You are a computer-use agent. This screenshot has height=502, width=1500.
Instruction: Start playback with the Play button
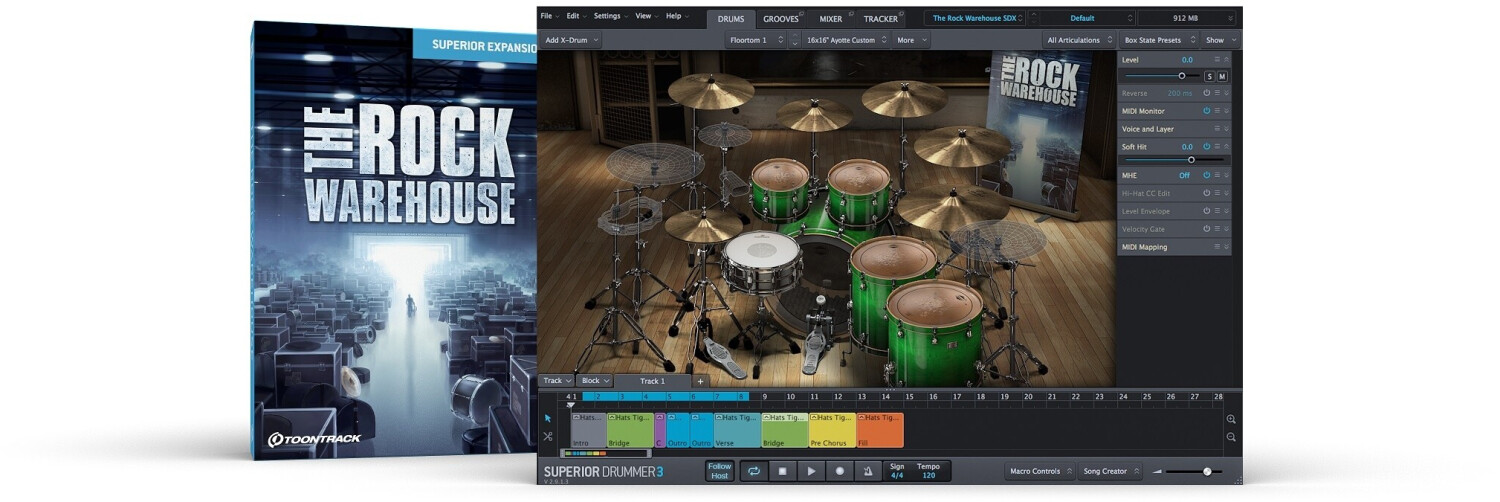811,471
